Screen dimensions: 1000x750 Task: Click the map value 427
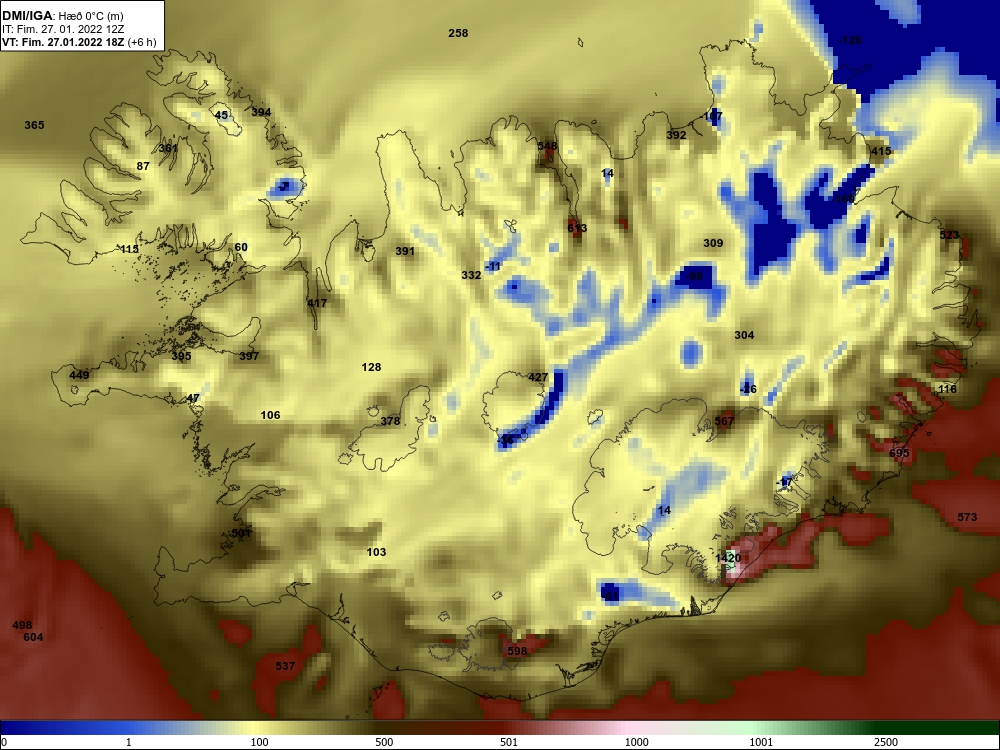538,378
